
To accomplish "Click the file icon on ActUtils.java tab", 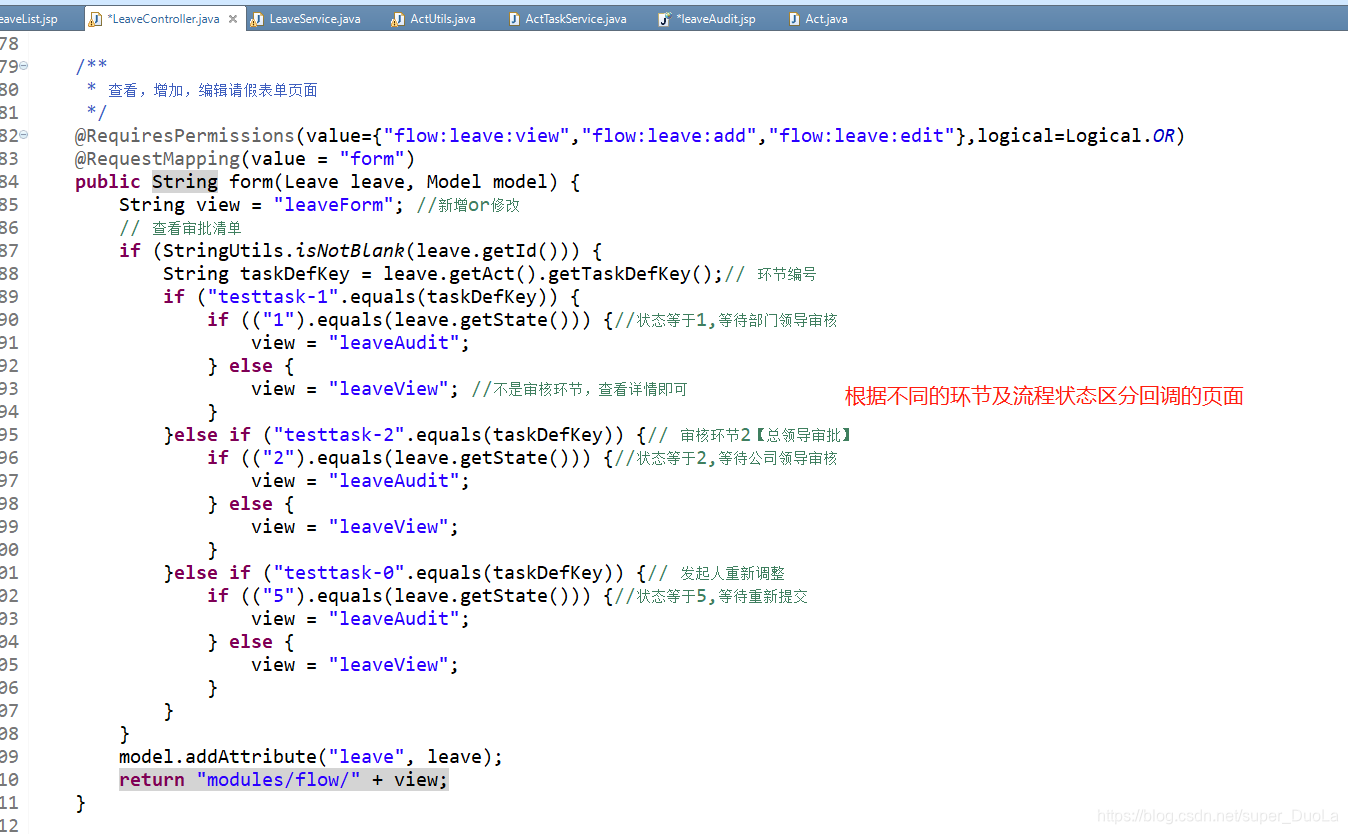I will point(398,19).
